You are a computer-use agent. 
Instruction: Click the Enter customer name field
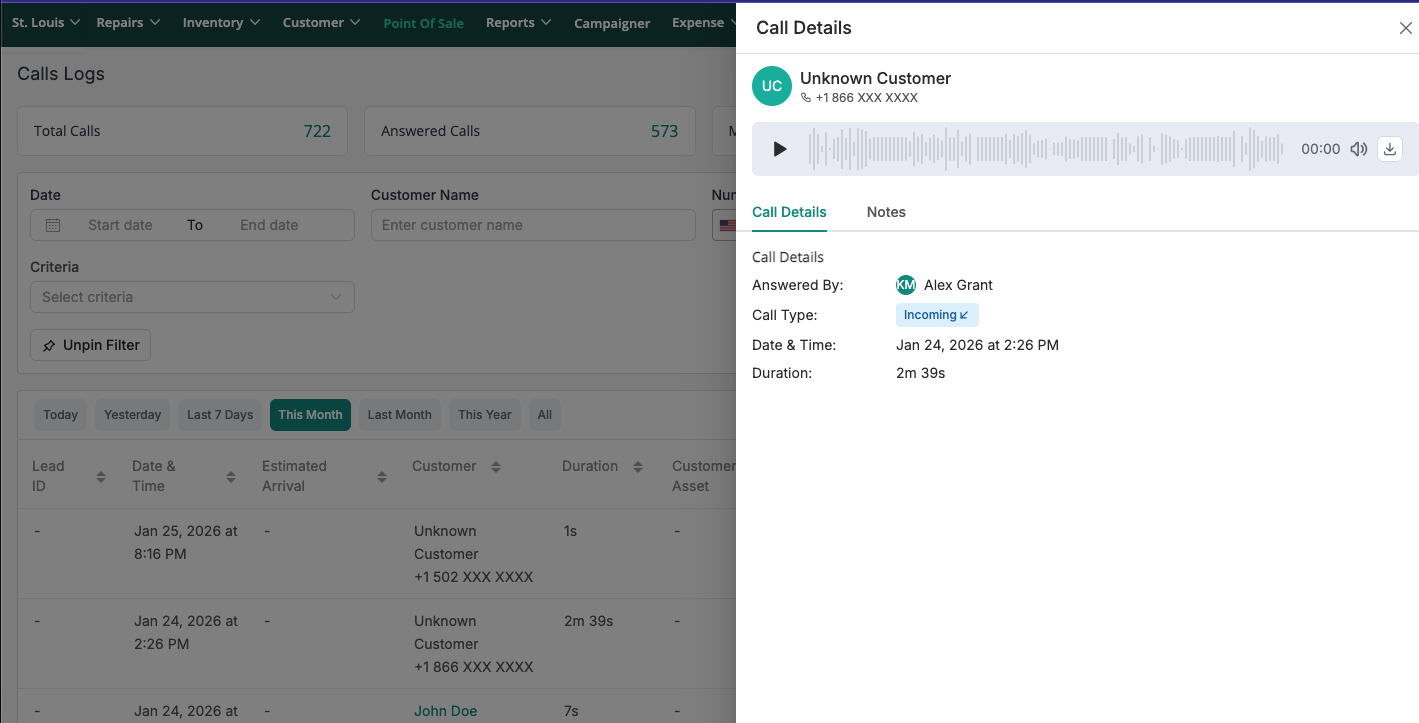pyautogui.click(x=533, y=225)
